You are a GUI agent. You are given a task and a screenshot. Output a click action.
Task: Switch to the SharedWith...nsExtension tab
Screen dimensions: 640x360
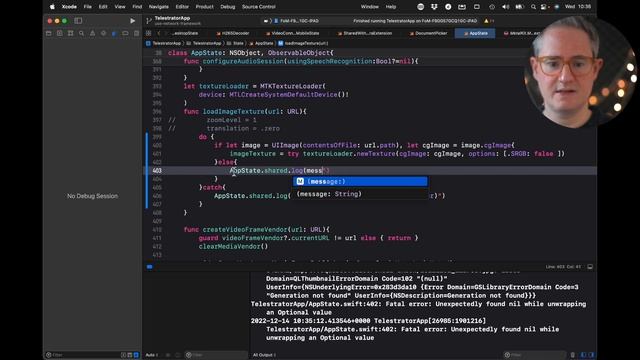click(364, 33)
